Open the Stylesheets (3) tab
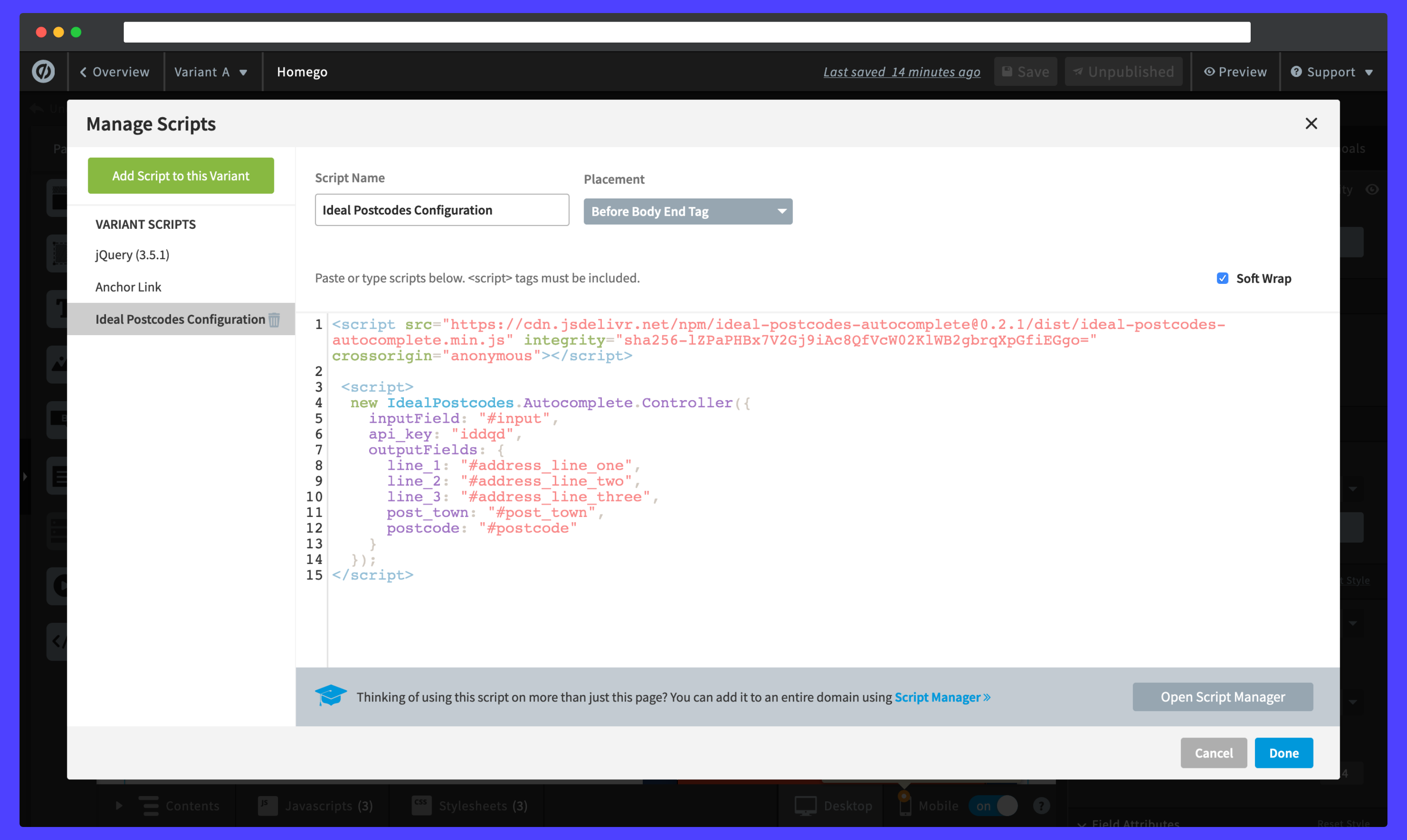This screenshot has width=1407, height=840. click(469, 805)
